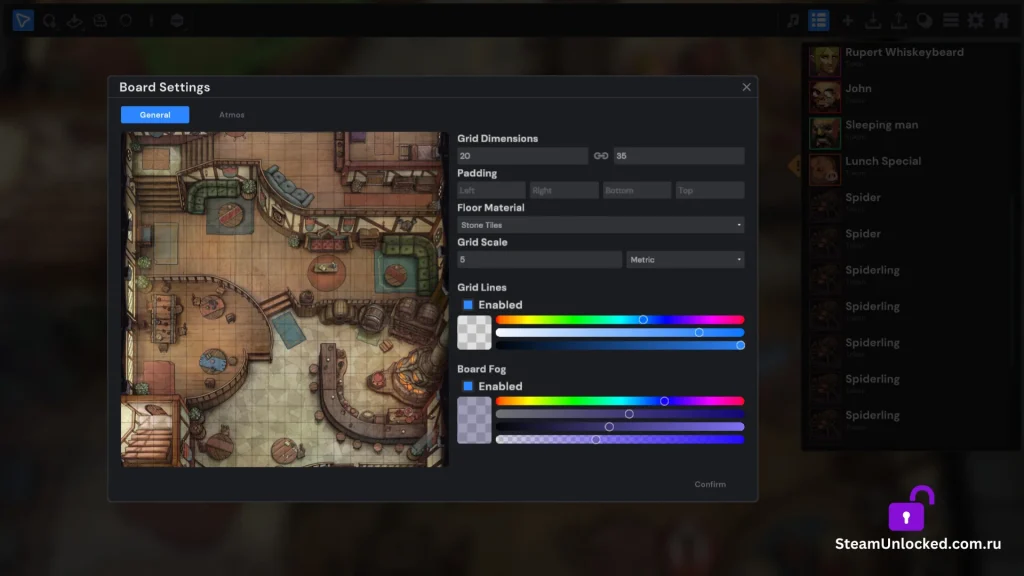Click the Left padding field
This screenshot has width=1024, height=576.
coord(491,191)
